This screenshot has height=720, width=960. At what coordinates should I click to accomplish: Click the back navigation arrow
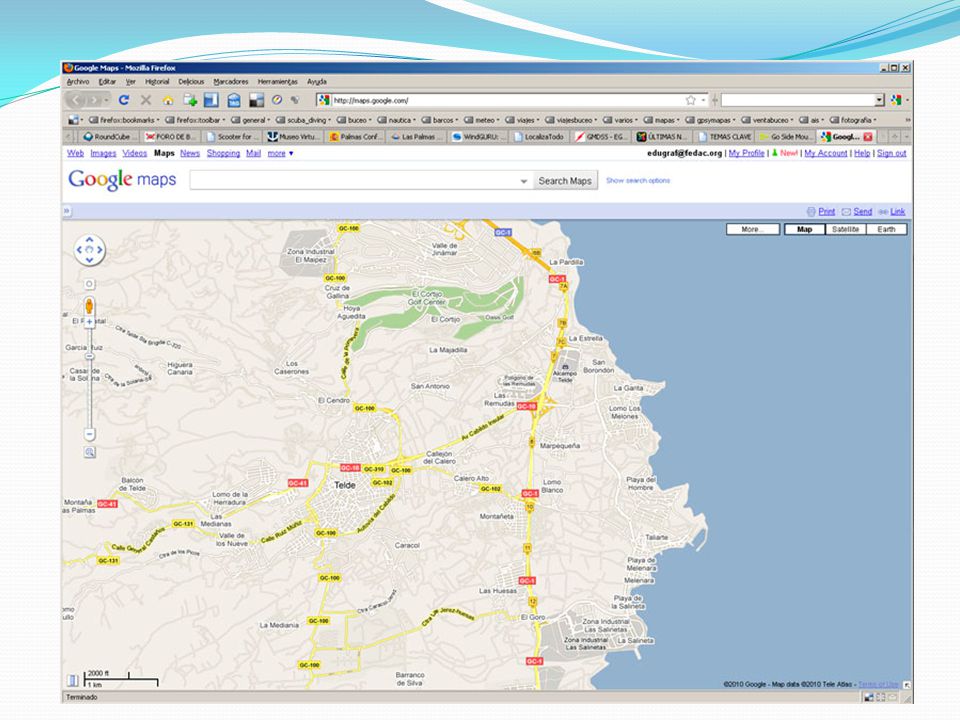pos(76,100)
